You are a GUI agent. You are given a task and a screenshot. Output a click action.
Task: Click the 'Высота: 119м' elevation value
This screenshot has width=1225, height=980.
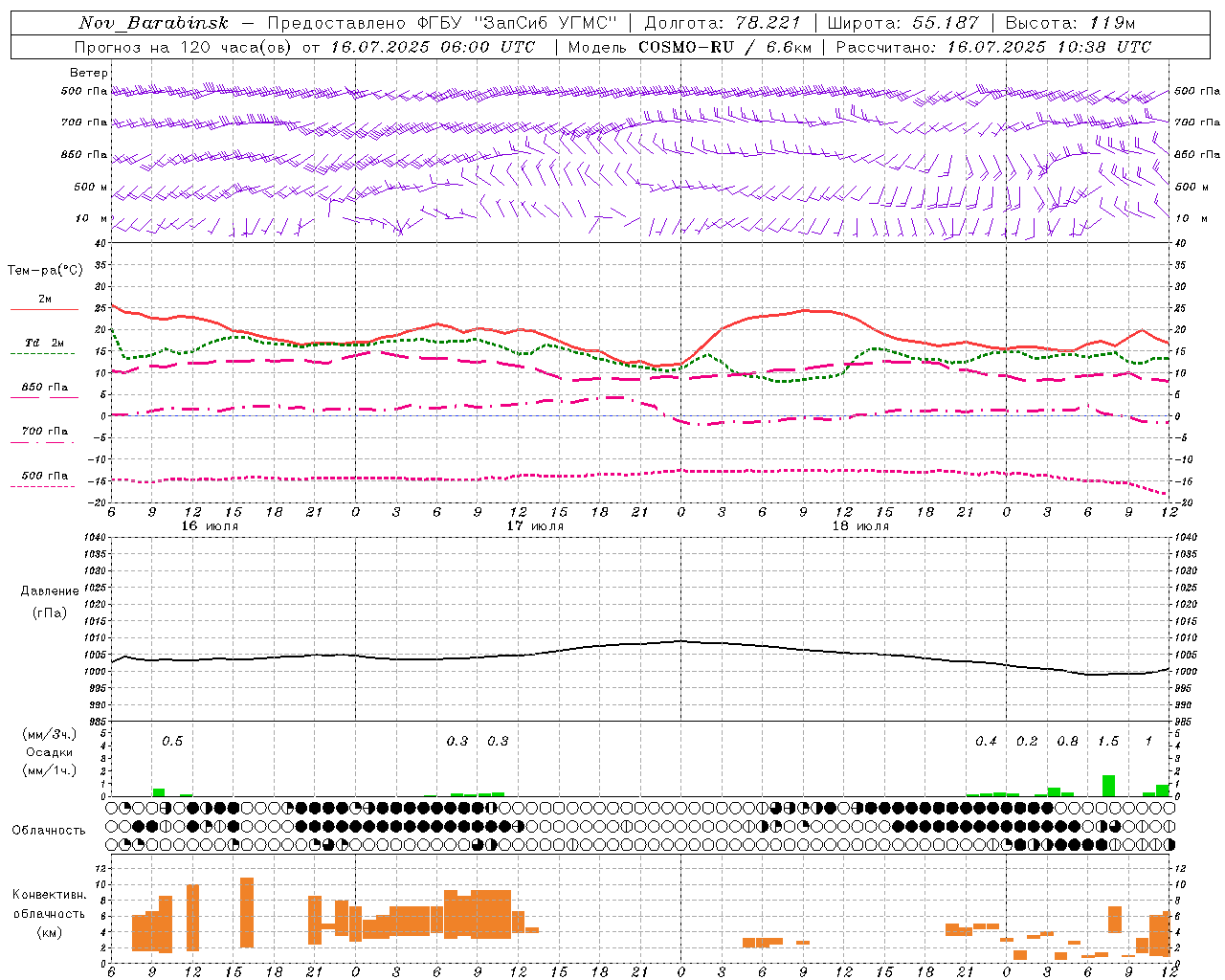pos(1070,23)
